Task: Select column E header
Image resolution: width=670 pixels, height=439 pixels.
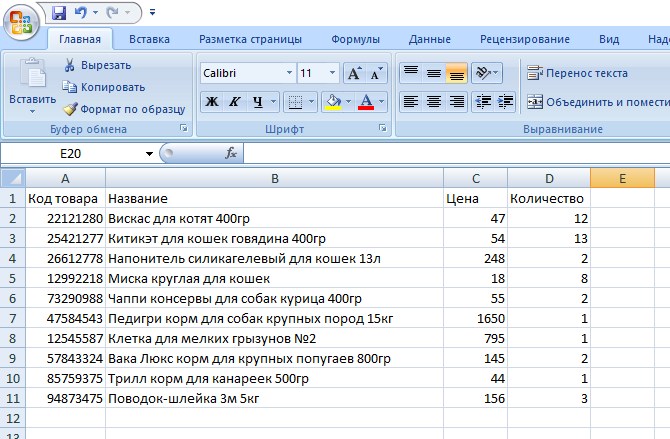Action: pos(622,178)
